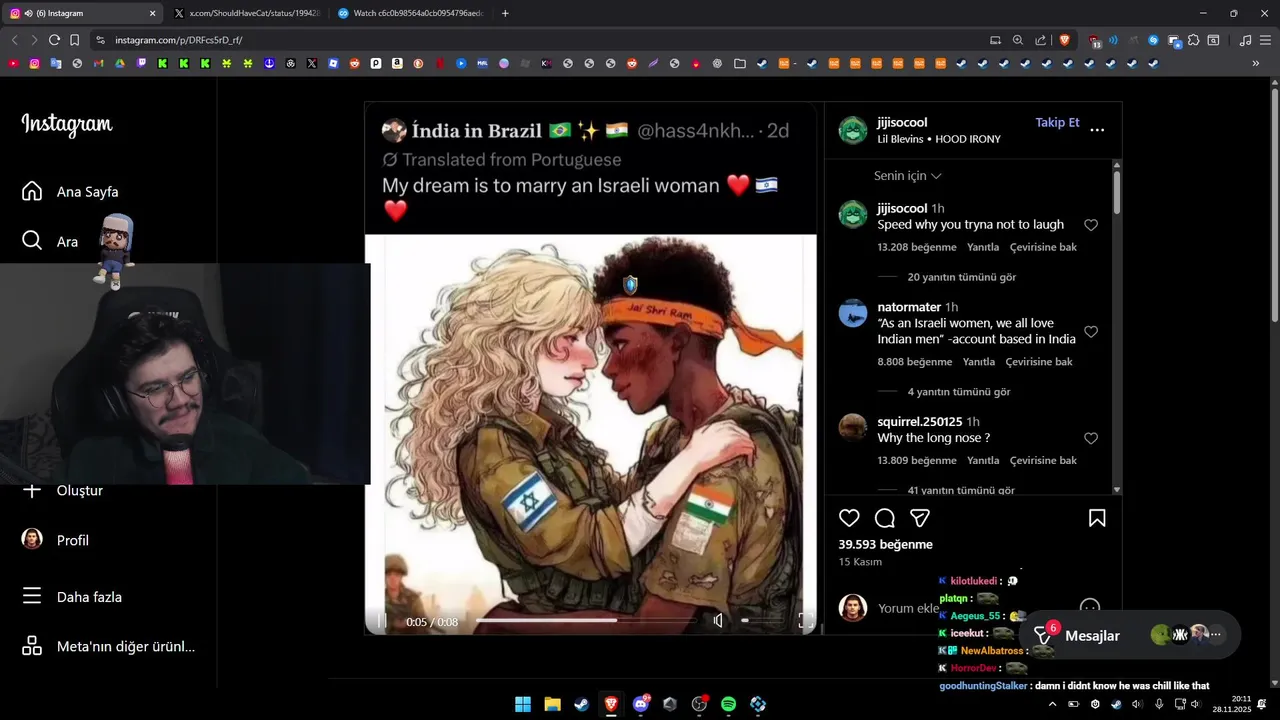
Task: Share the post with paper-plane icon
Action: click(x=920, y=518)
